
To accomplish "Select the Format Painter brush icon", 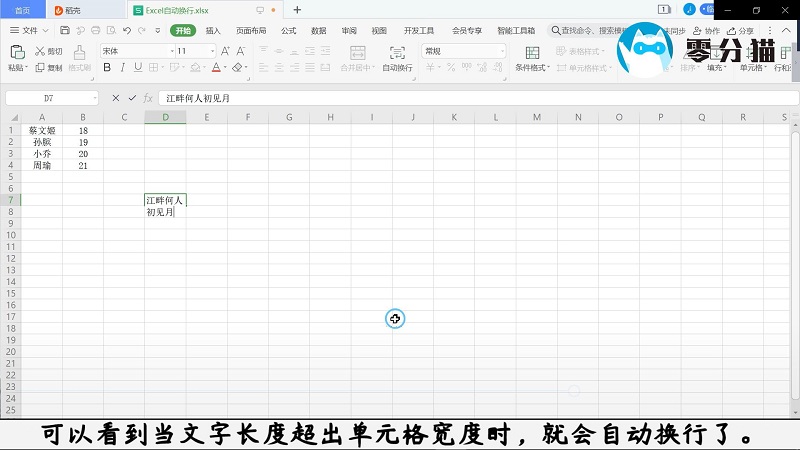I will click(79, 53).
